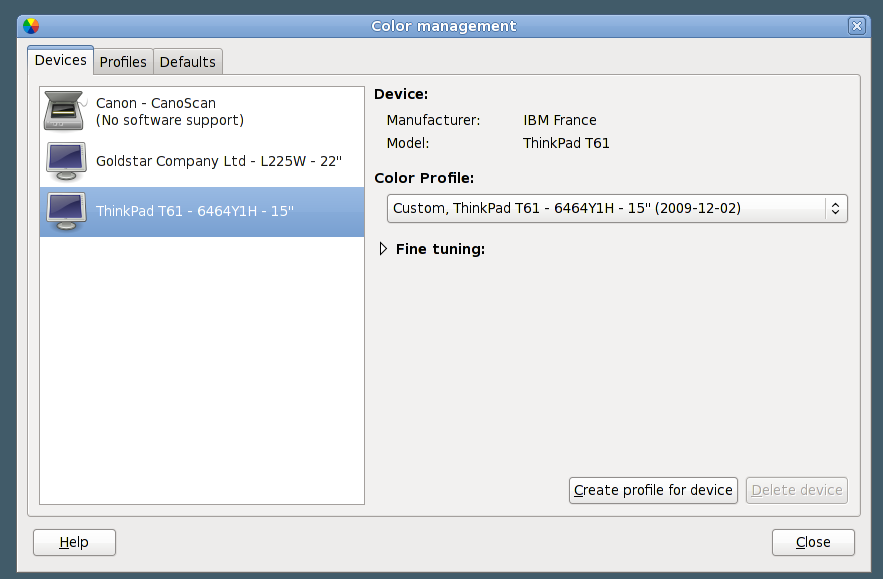The width and height of the screenshot is (883, 579).
Task: Click the Delete device button
Action: click(x=797, y=491)
